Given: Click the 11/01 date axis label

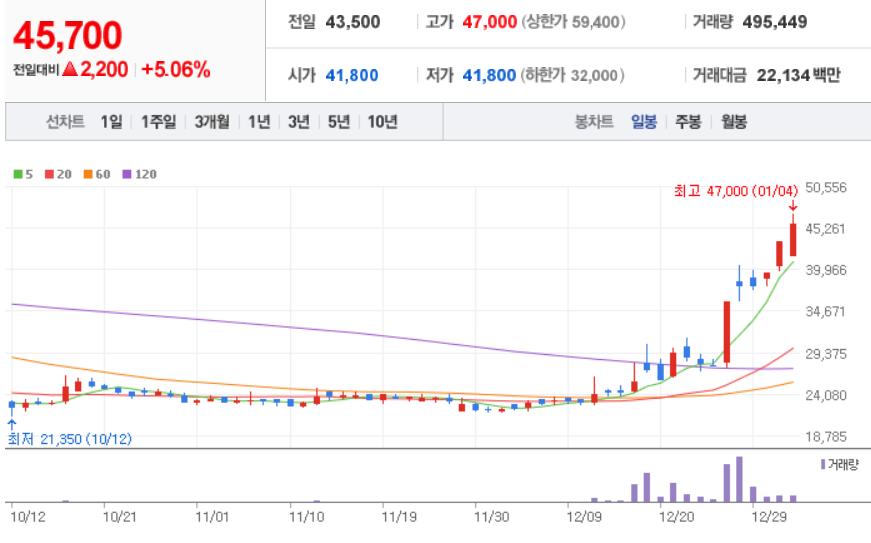Looking at the screenshot, I should click(212, 517).
